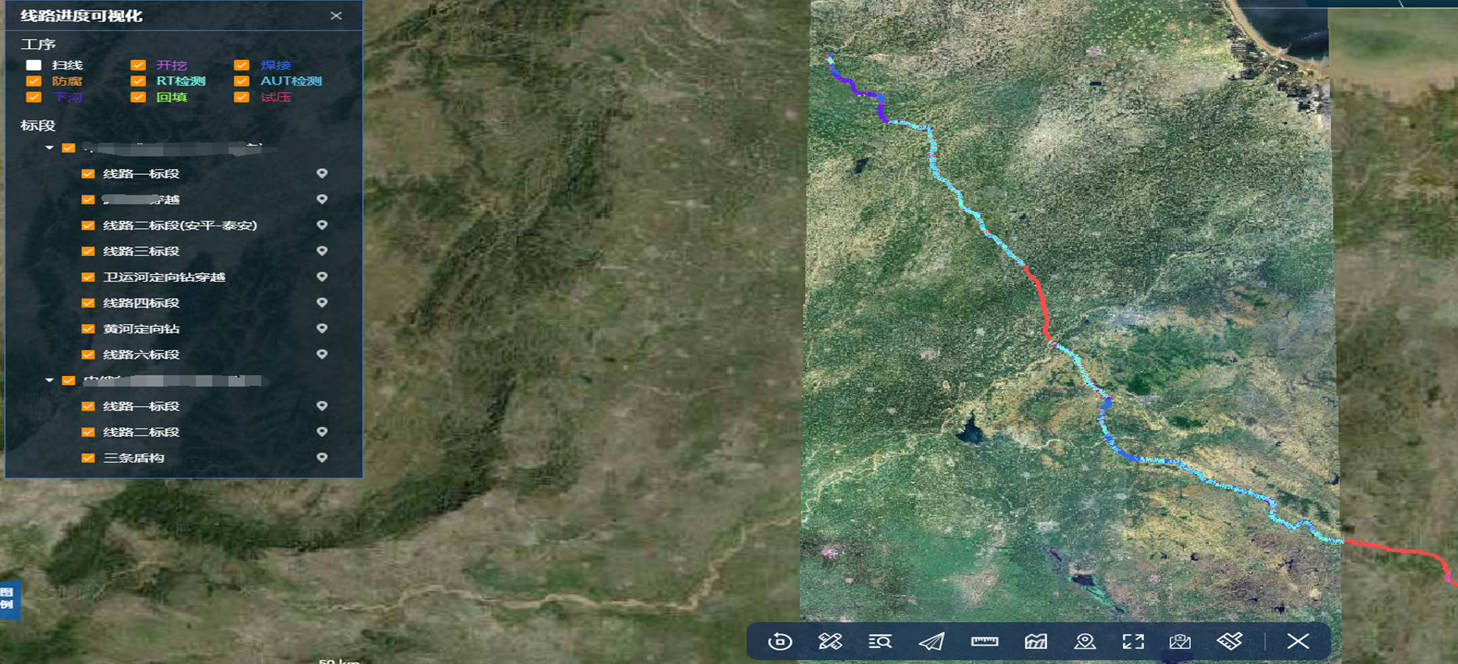This screenshot has width=1458, height=664.
Task: Open the list search tool
Action: pos(880,642)
